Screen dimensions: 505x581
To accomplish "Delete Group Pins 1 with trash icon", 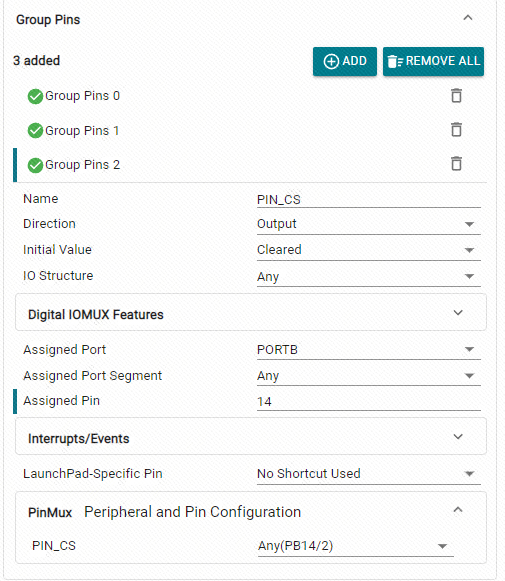I will point(456,130).
